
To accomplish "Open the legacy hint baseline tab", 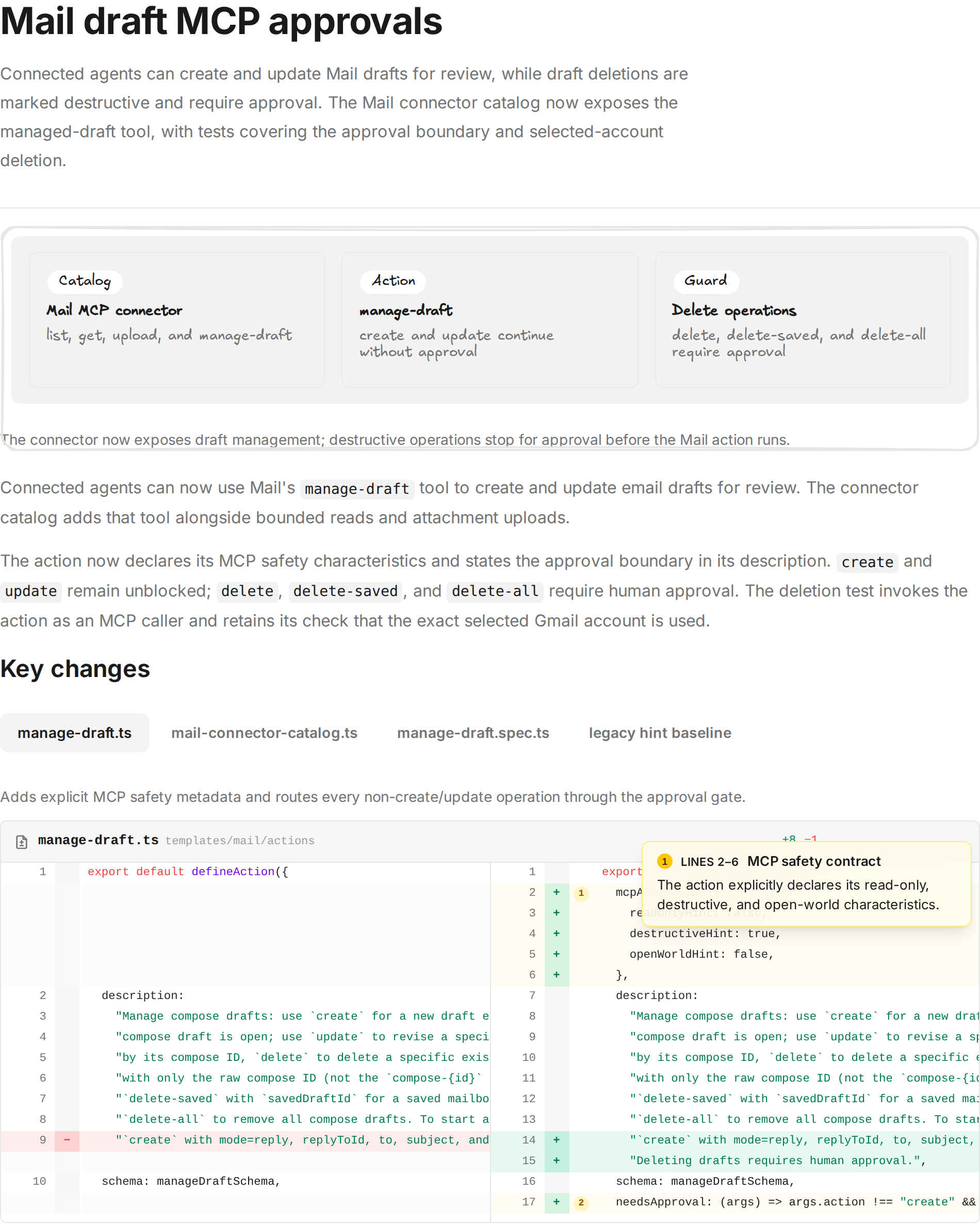I will (x=660, y=733).
